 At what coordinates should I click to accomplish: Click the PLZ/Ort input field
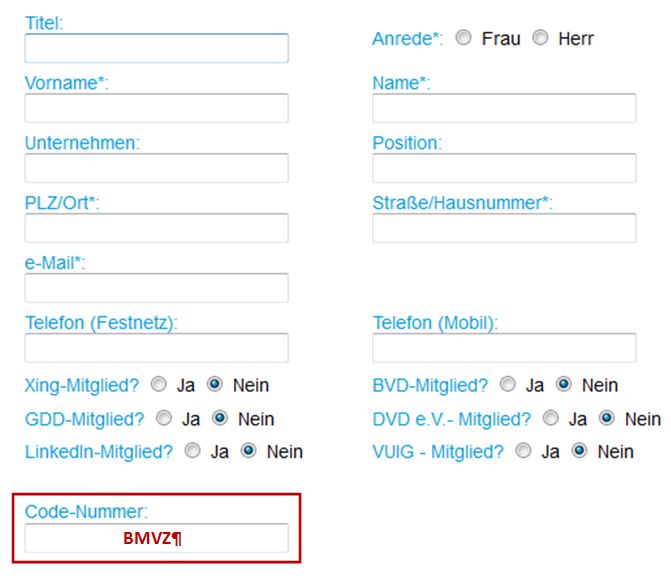(156, 228)
